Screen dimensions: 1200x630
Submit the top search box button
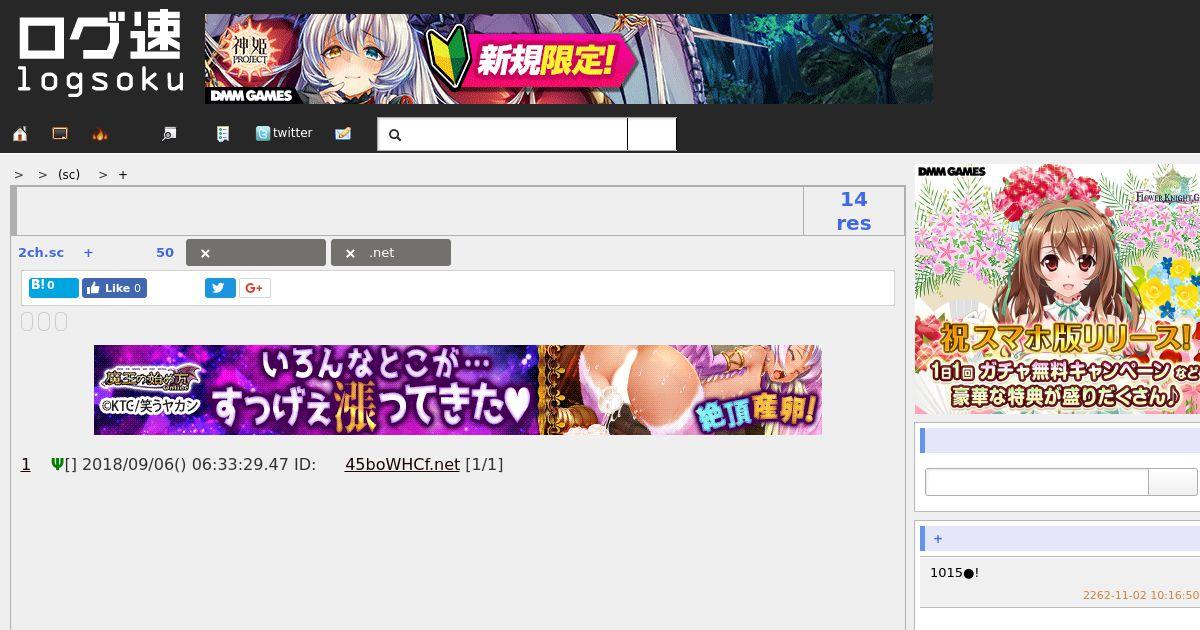652,134
